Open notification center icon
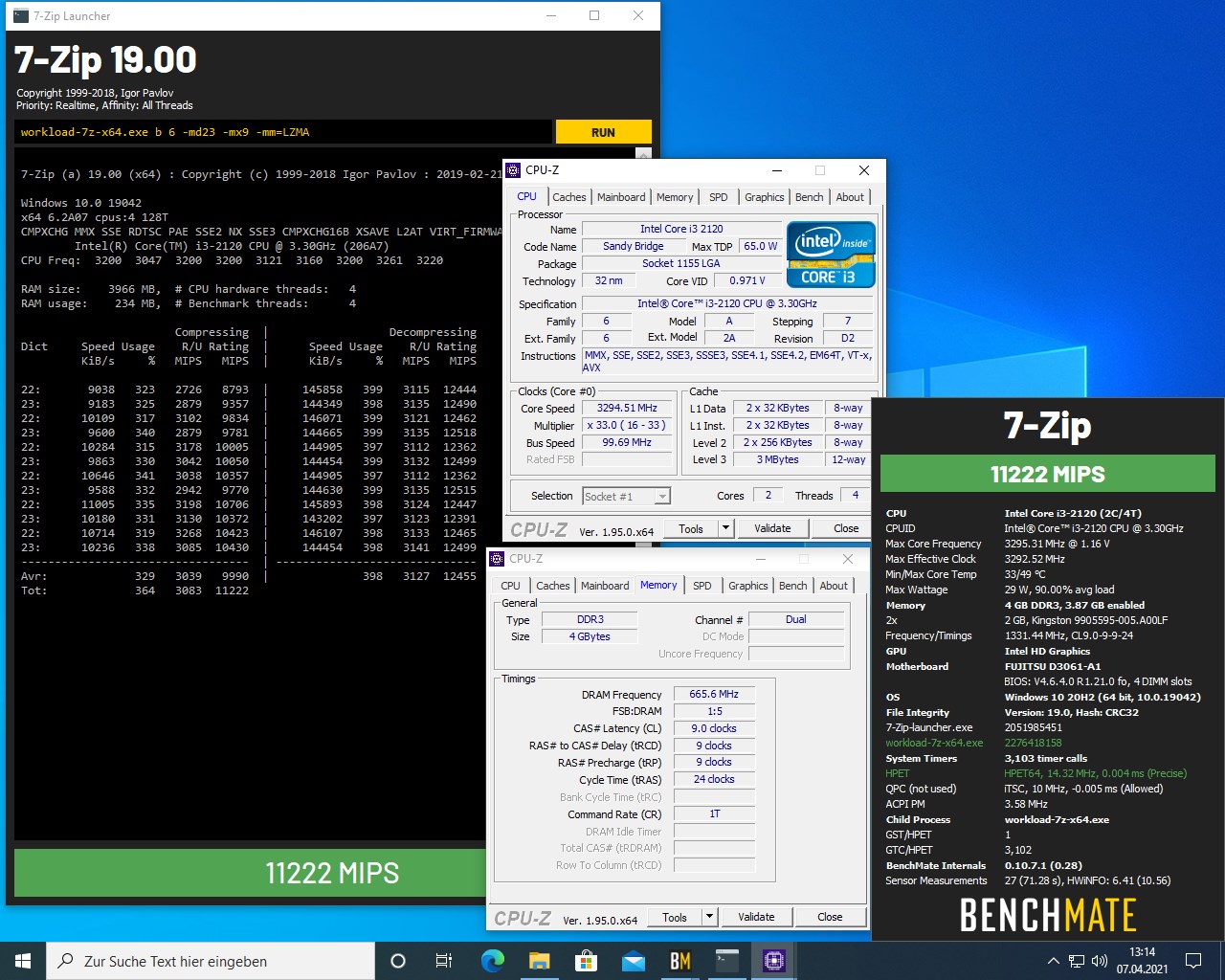Image resolution: width=1225 pixels, height=980 pixels. click(1193, 961)
